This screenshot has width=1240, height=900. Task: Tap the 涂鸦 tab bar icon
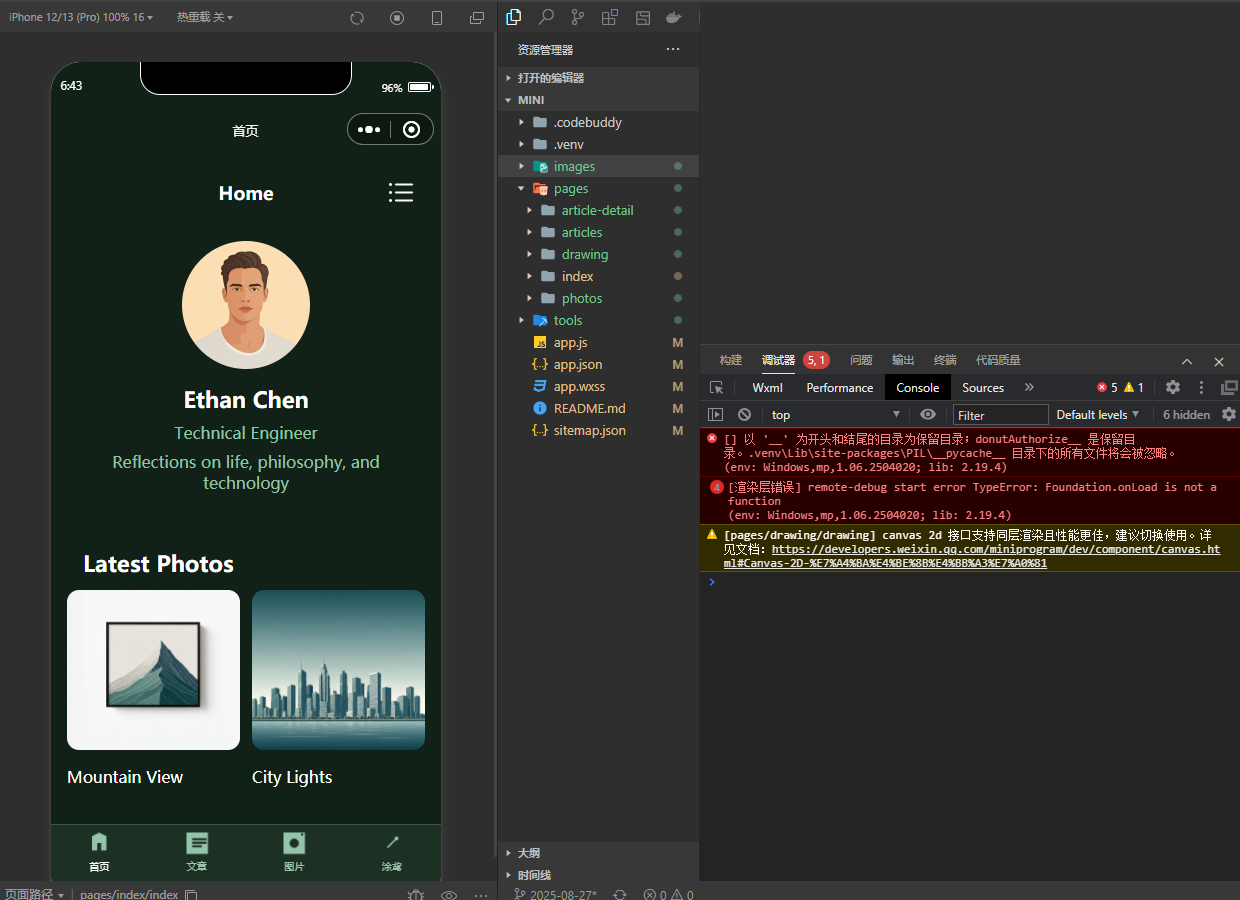[392, 842]
